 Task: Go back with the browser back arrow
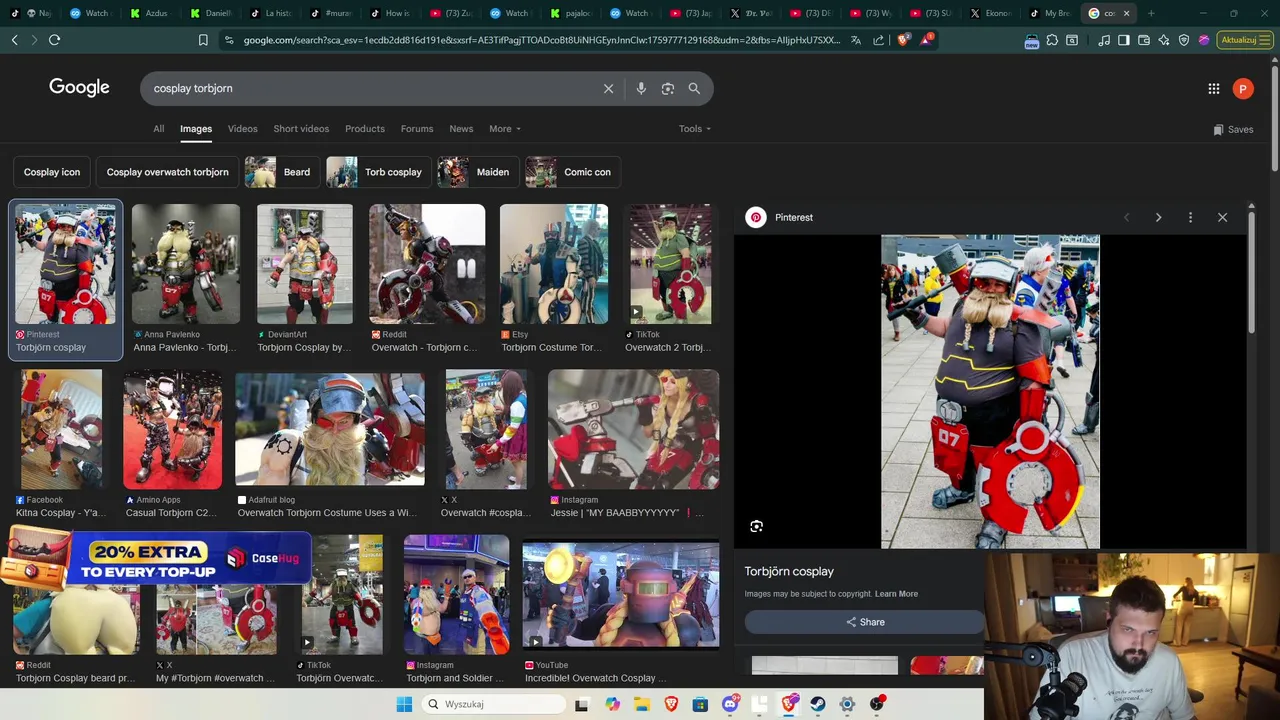tap(14, 40)
